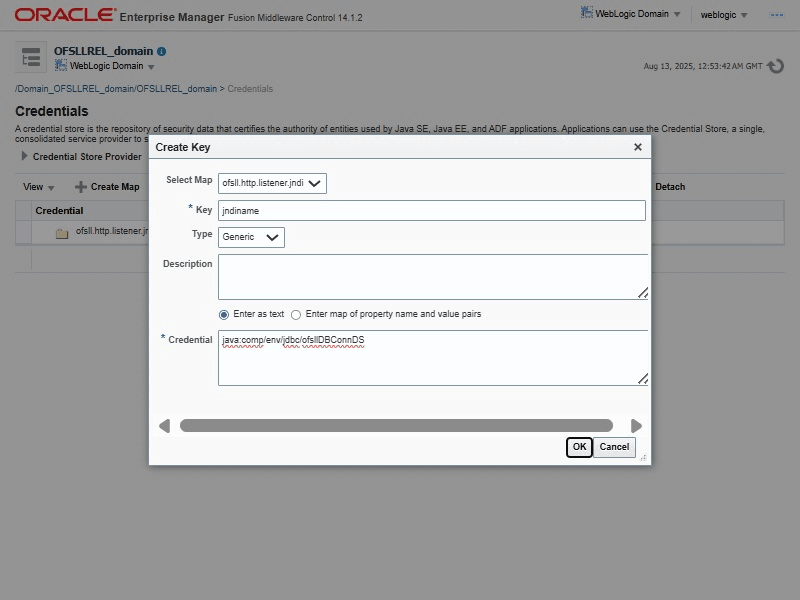
Task: Open the target navigation tree icon
Action: [x=31, y=57]
